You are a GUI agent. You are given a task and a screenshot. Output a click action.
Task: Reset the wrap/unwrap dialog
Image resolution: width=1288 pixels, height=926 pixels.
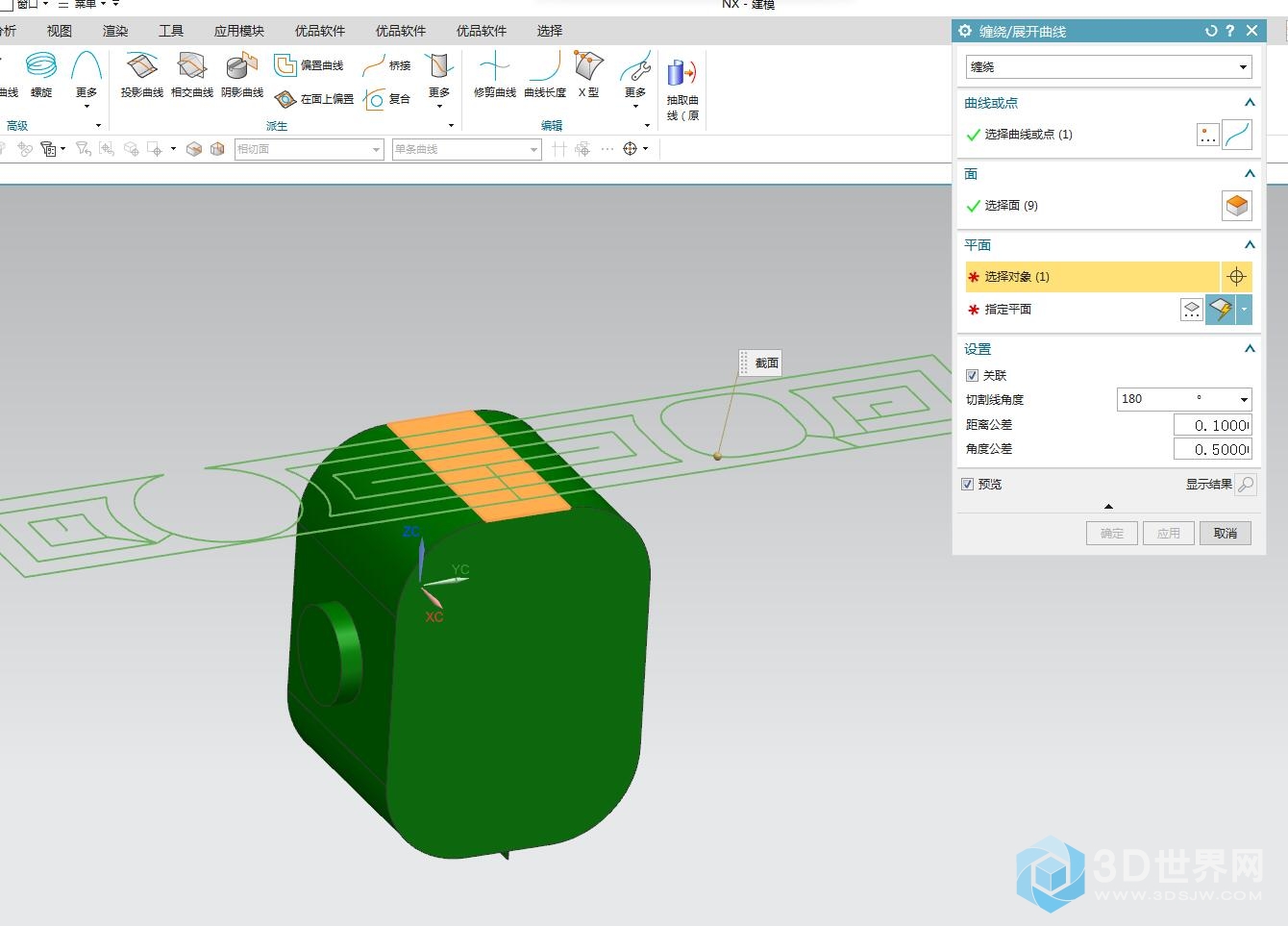[x=1211, y=31]
